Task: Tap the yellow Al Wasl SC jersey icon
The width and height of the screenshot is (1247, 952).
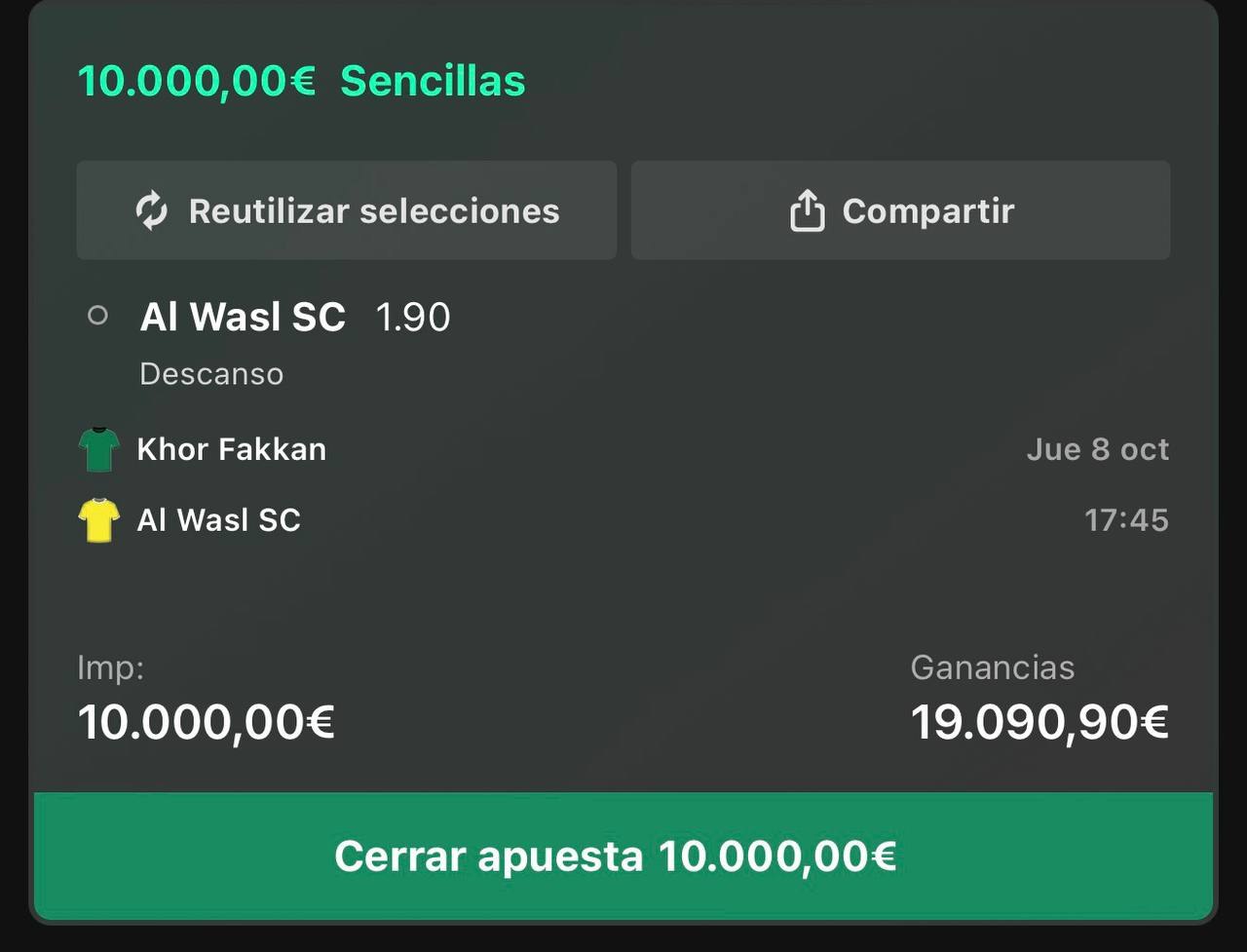Action: pos(98,519)
